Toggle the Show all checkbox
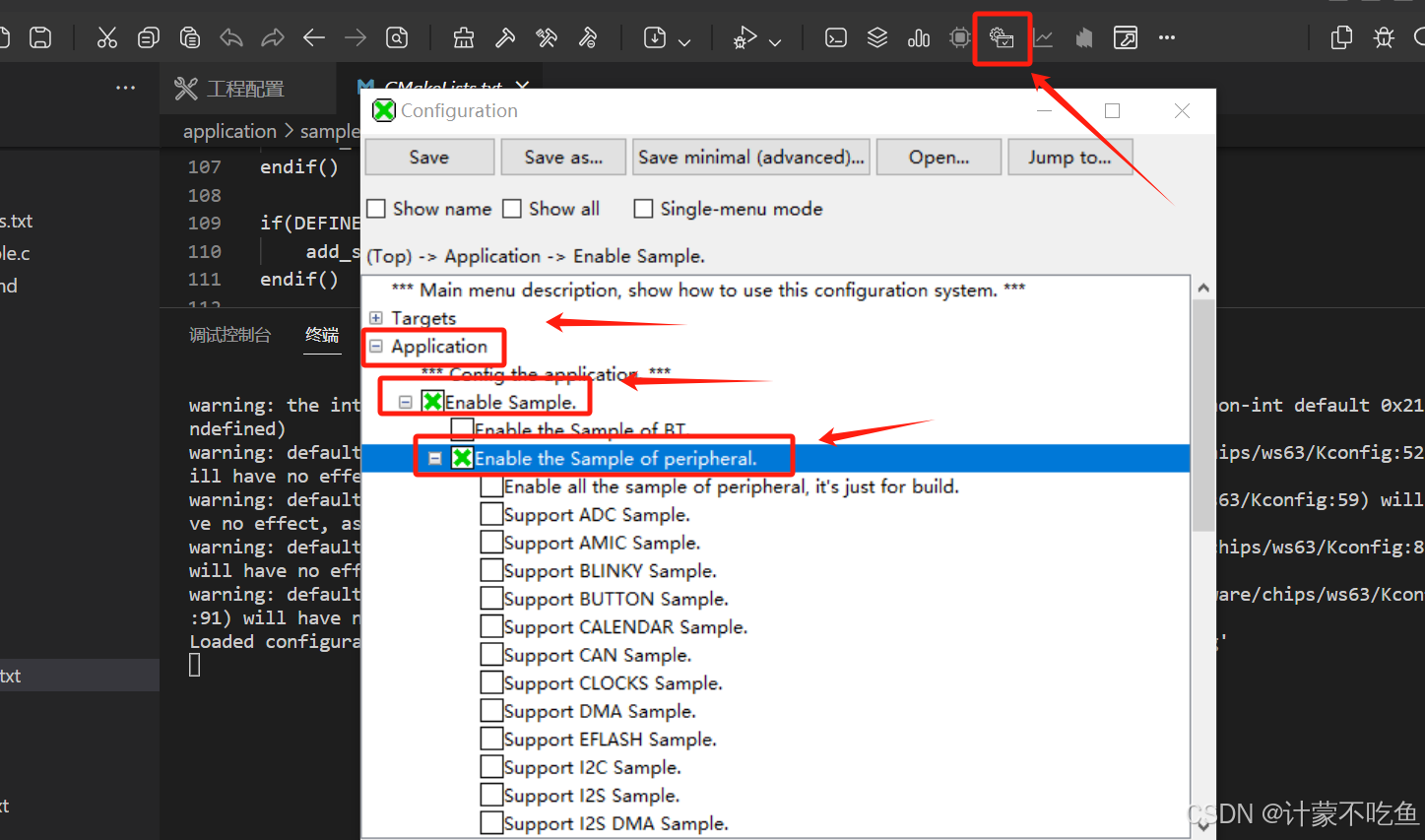This screenshot has width=1425, height=840. click(x=512, y=209)
